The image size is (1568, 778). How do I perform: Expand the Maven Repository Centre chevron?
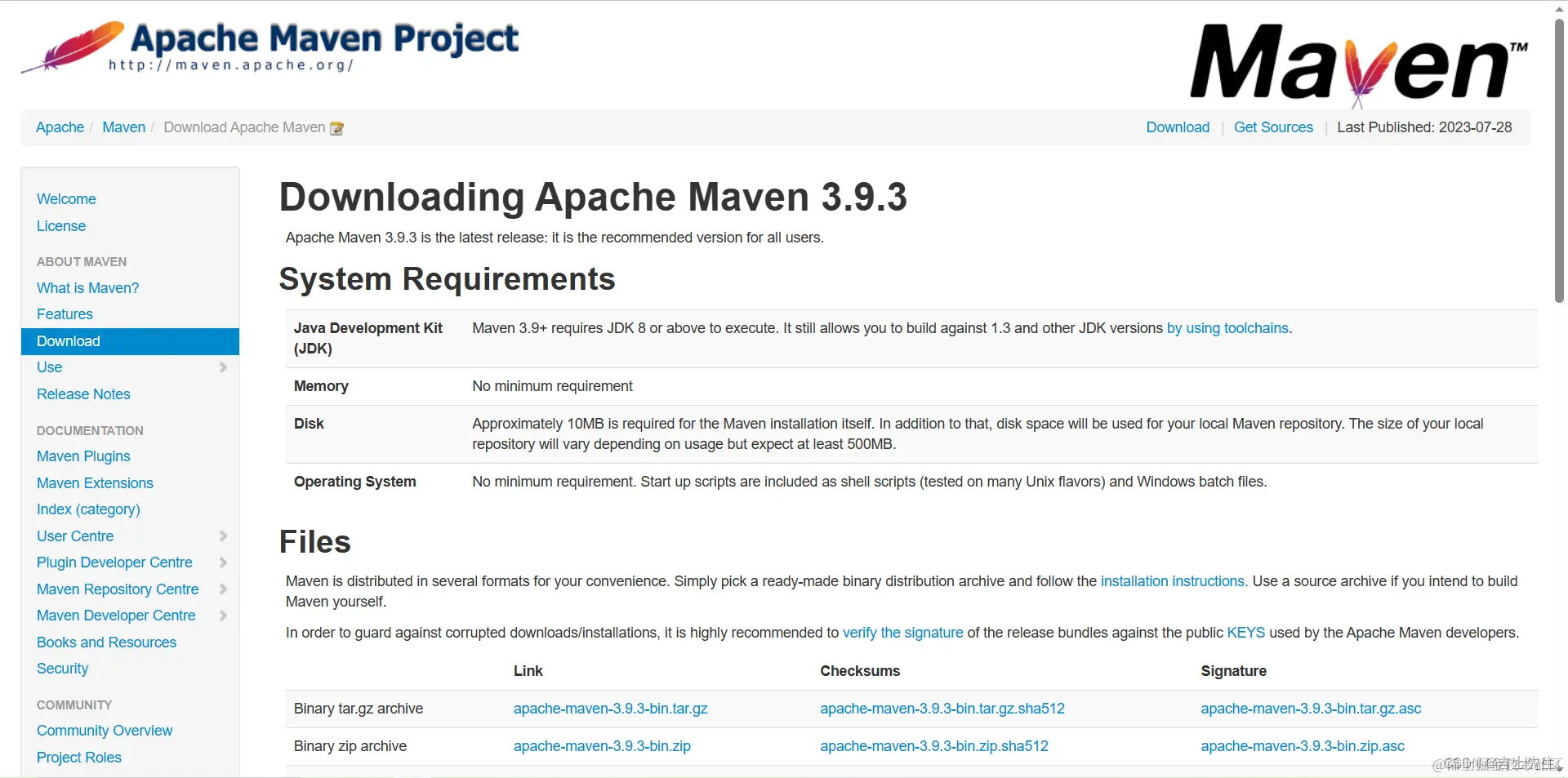coord(223,589)
